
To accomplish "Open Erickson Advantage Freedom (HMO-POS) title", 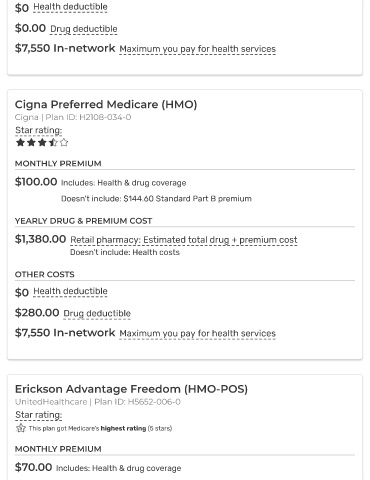I will pyautogui.click(x=131, y=389).
